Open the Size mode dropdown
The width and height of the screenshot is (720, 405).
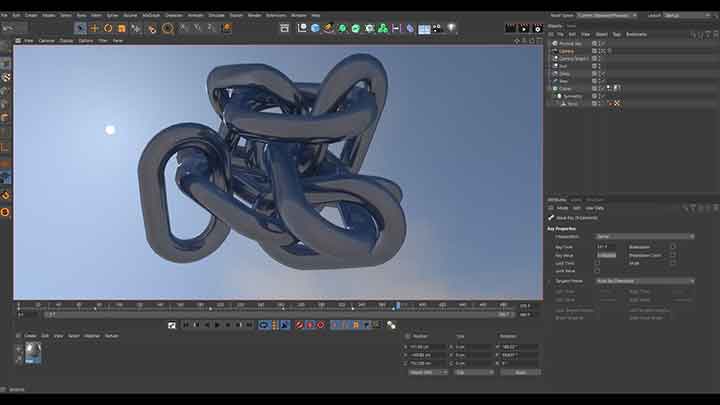coord(474,372)
